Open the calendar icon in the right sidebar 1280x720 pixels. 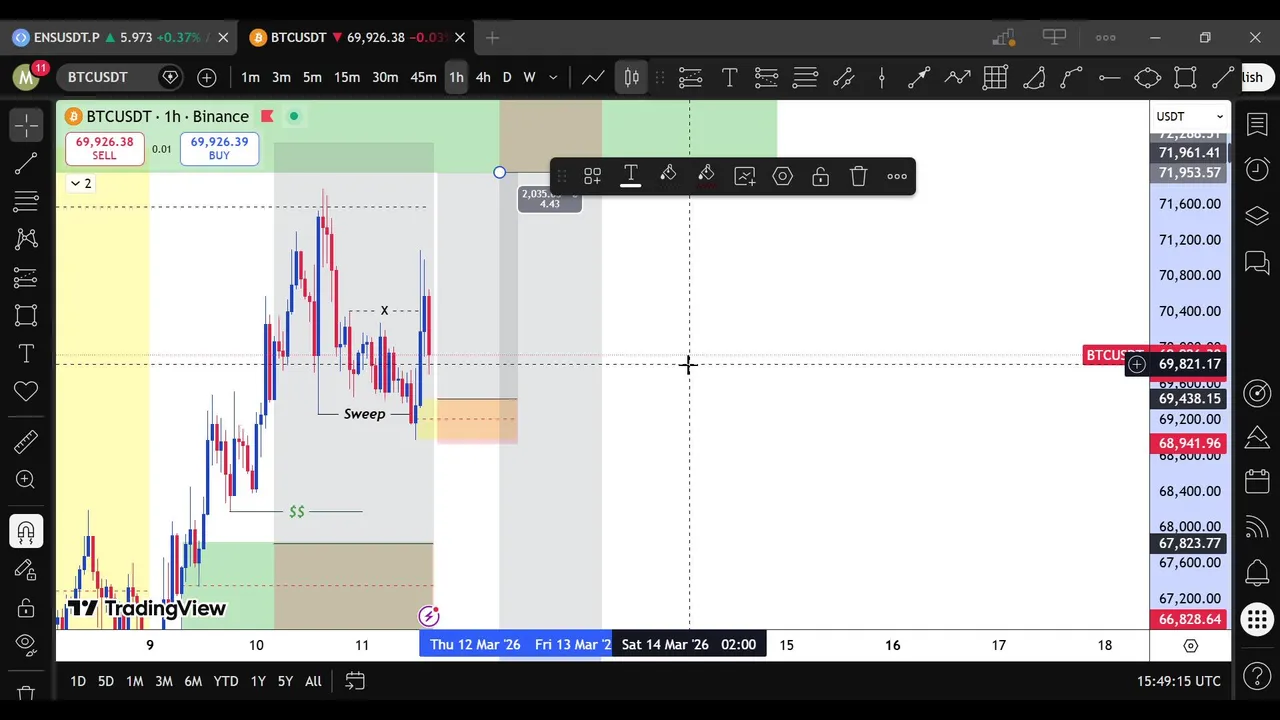[1257, 482]
